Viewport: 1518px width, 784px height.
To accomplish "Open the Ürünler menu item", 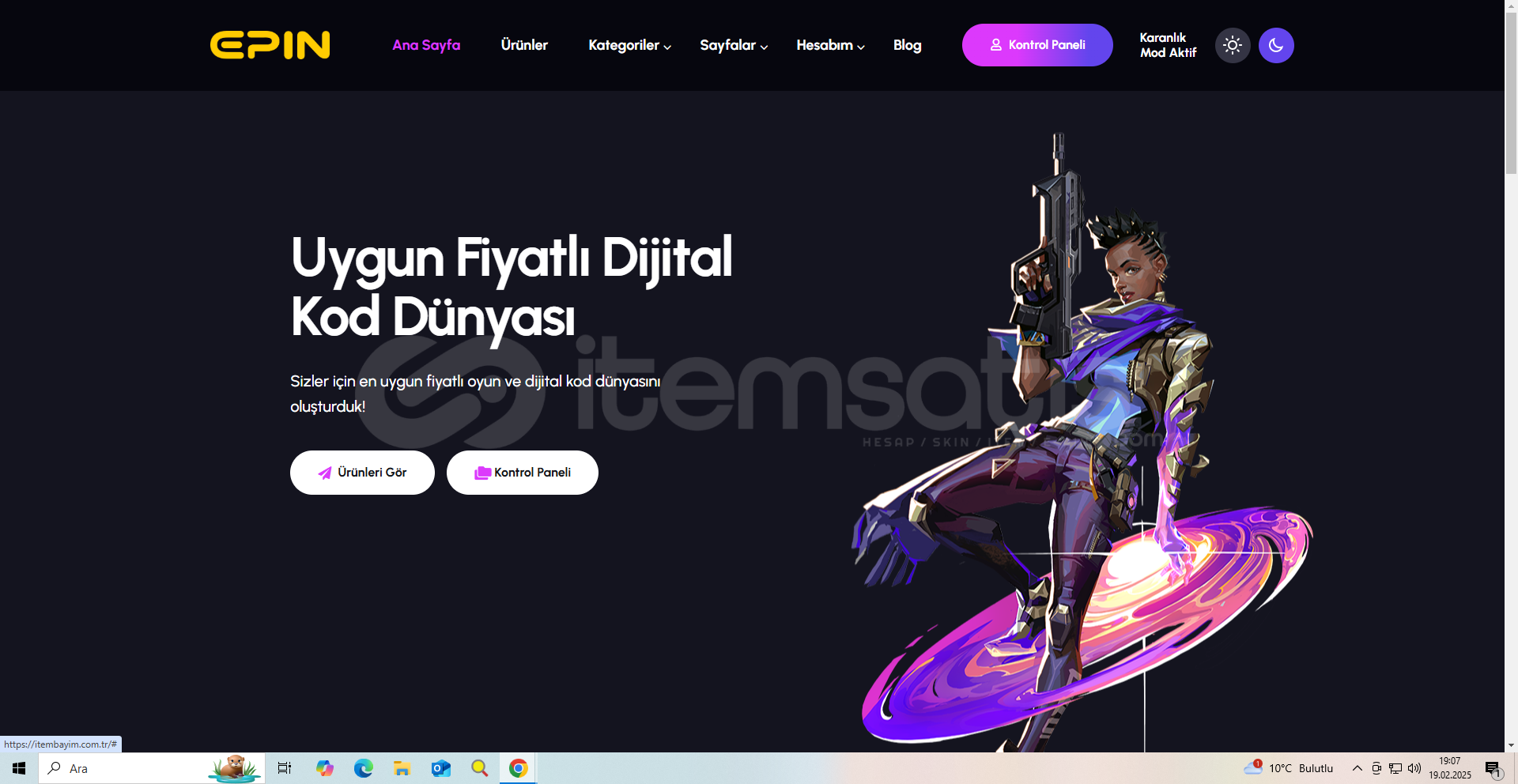I will click(x=524, y=46).
